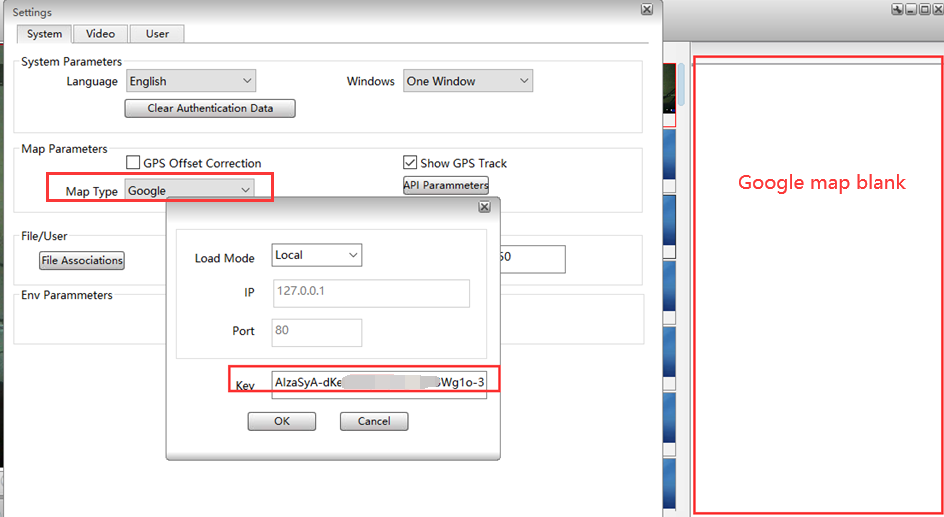Minimize the main window behind Settings
The image size is (944, 517).
911,10
